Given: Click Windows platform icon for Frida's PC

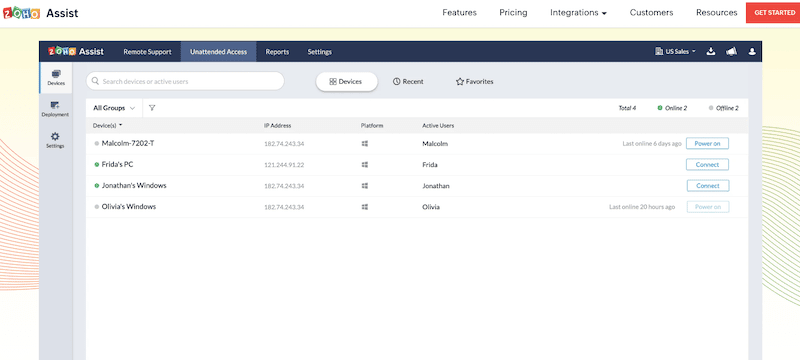Looking at the screenshot, I should [365, 165].
